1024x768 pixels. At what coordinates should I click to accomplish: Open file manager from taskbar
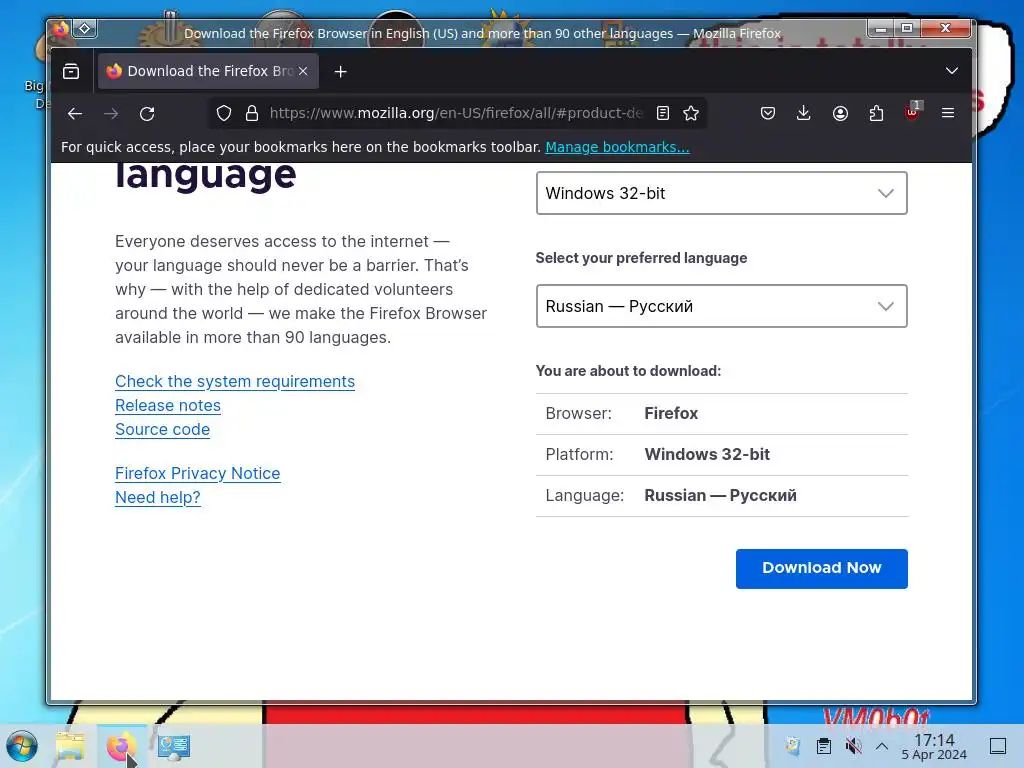[71, 746]
